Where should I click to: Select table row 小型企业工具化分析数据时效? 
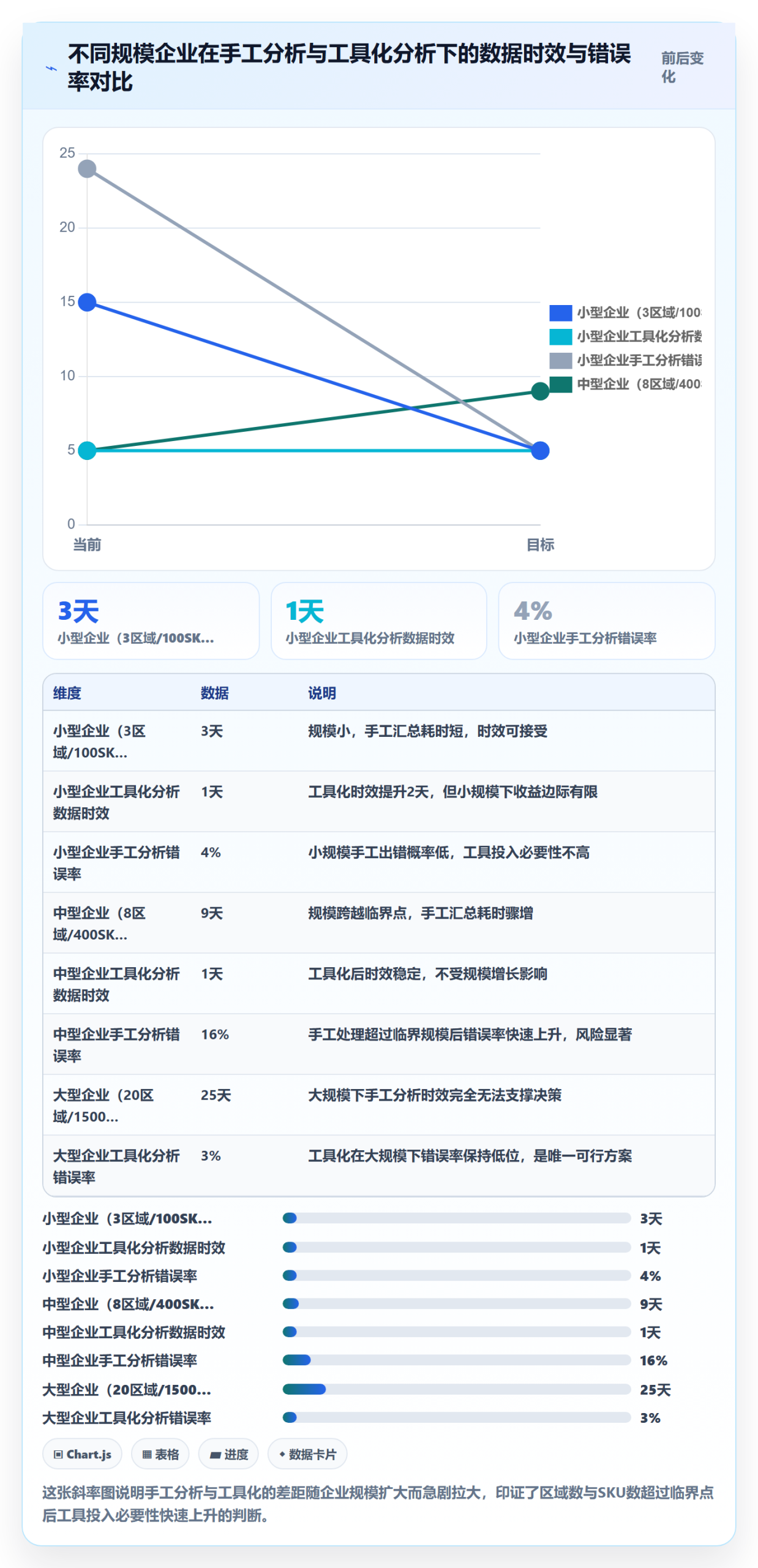point(378,802)
